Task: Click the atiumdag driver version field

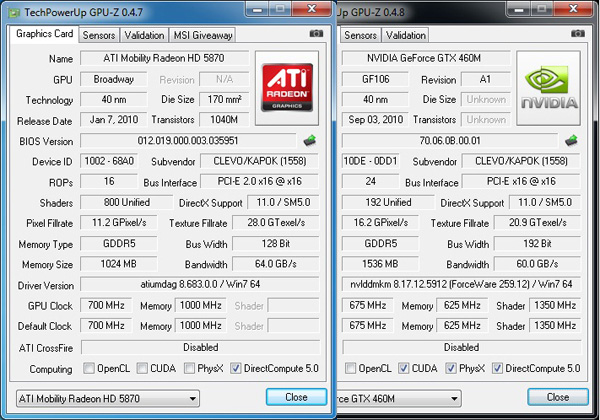Action: [200, 284]
